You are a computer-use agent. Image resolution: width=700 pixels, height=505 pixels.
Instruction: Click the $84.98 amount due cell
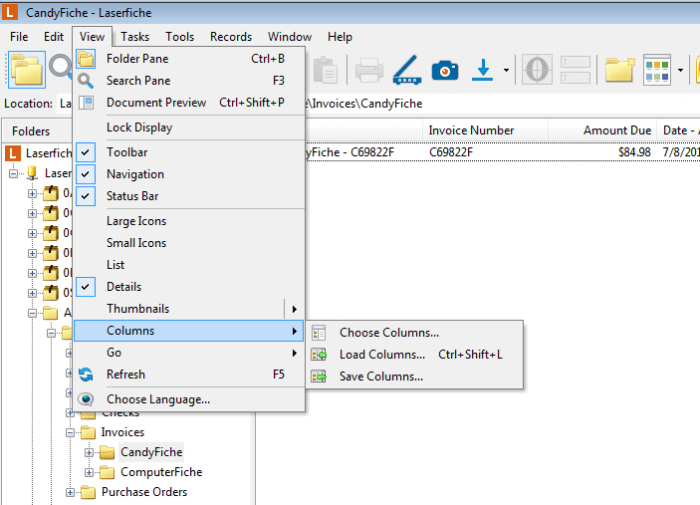coord(634,153)
